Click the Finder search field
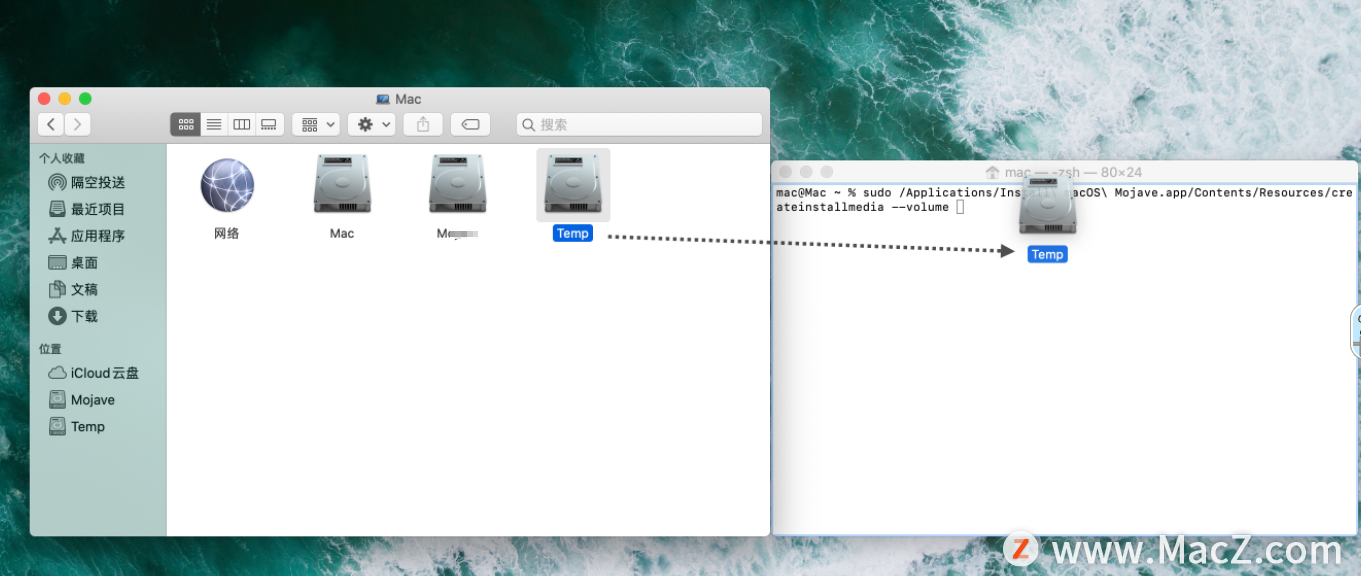Screen dimensions: 1361x576 click(639, 124)
